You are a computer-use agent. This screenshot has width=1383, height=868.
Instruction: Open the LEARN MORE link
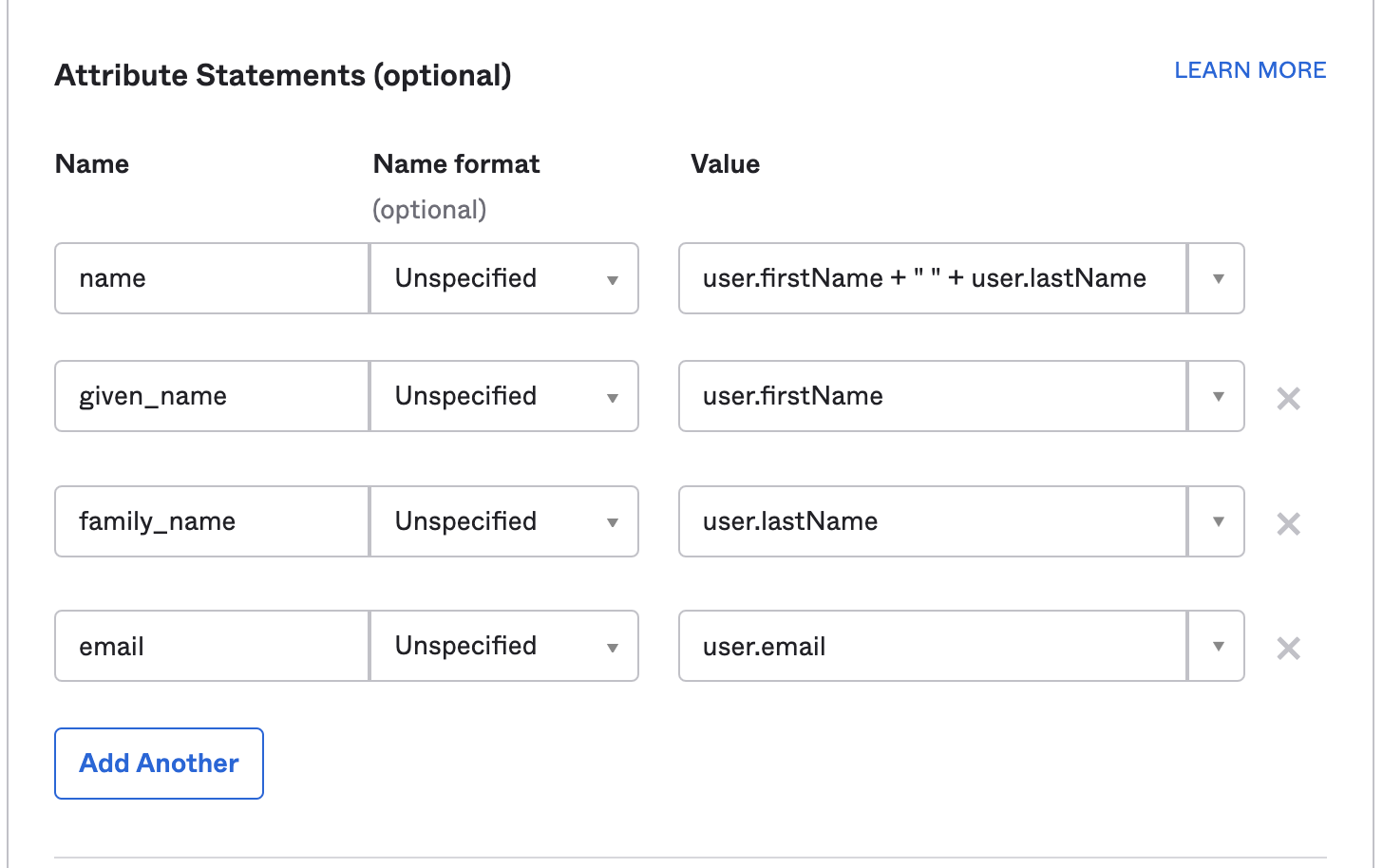coord(1250,70)
